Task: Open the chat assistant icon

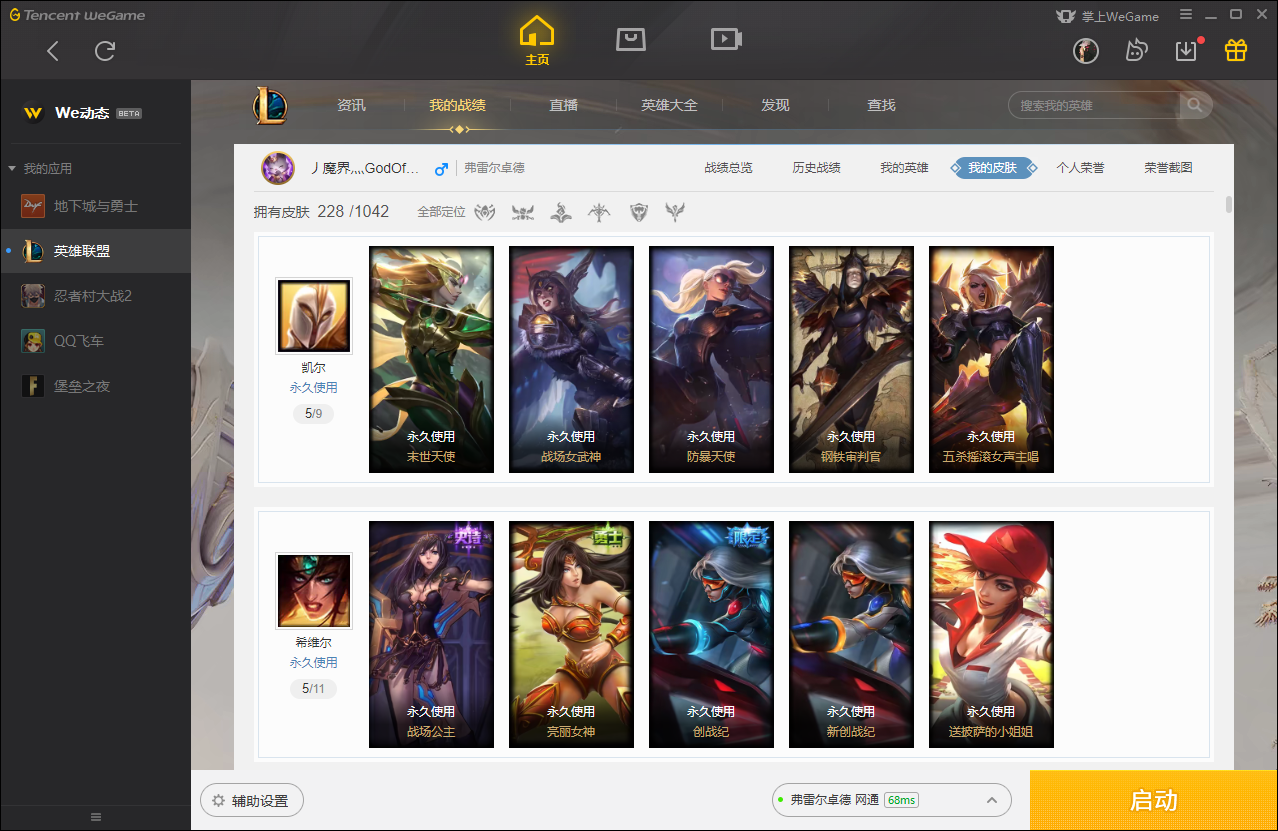Action: click(1136, 51)
